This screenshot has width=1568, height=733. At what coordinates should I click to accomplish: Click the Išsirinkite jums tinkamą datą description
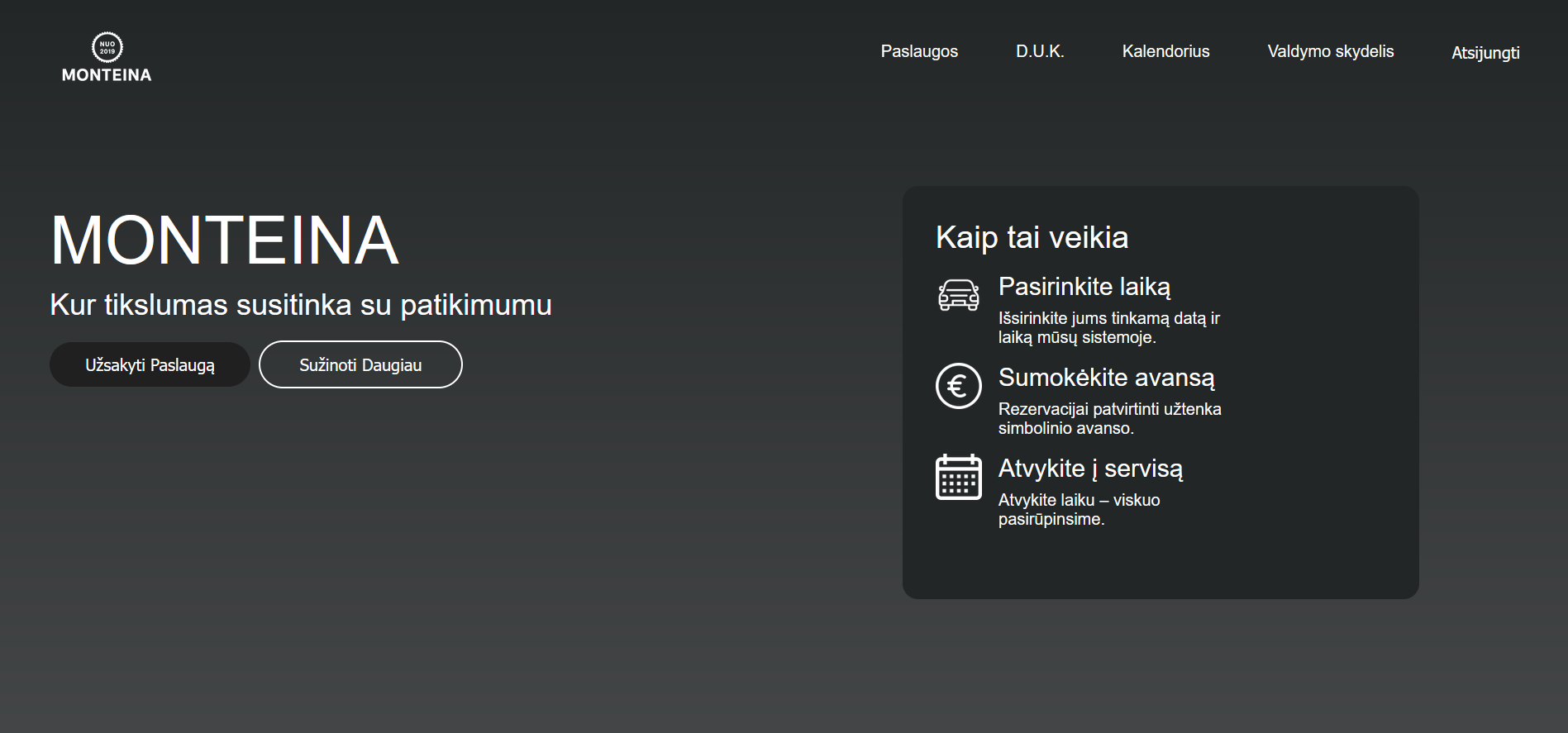tap(1108, 327)
